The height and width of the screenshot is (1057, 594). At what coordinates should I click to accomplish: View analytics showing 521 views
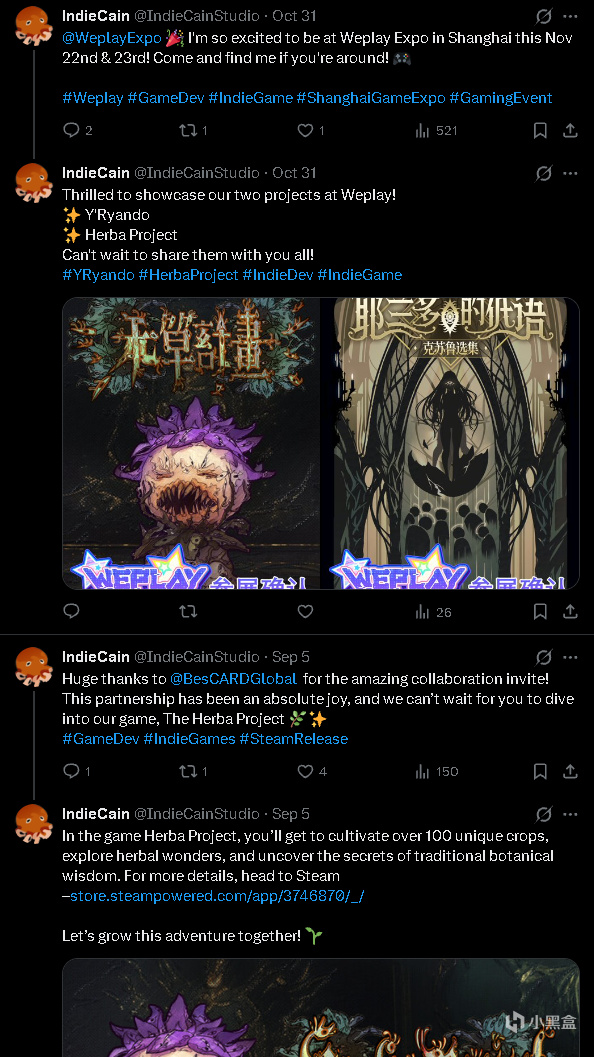click(436, 130)
